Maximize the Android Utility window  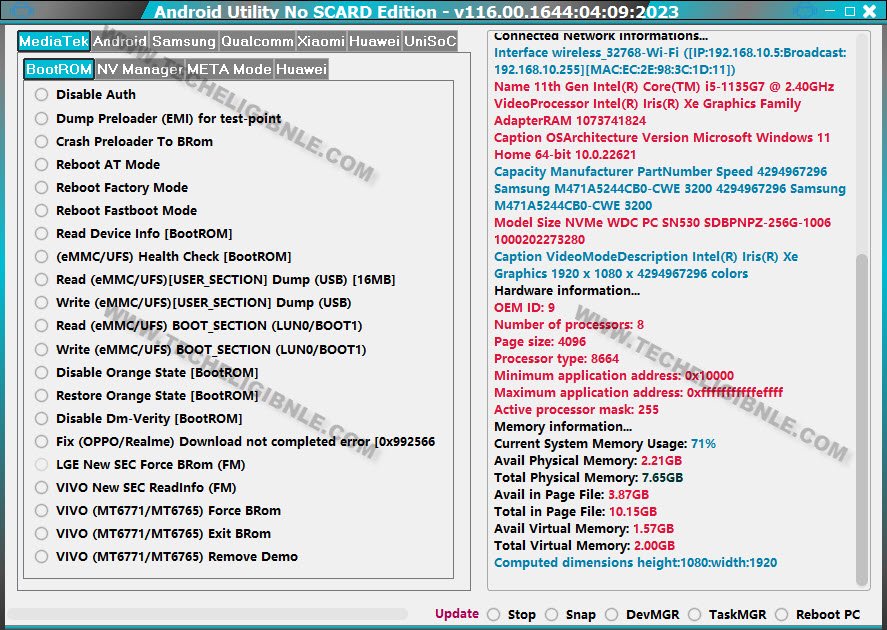coord(850,11)
